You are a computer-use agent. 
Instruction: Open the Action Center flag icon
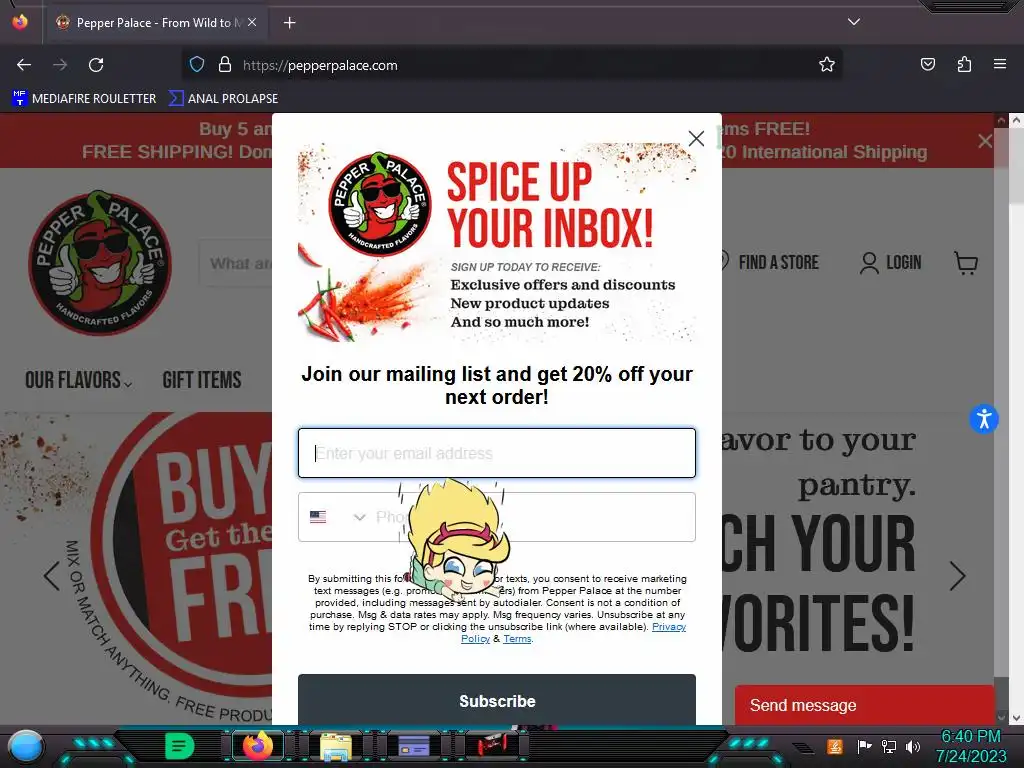(864, 746)
